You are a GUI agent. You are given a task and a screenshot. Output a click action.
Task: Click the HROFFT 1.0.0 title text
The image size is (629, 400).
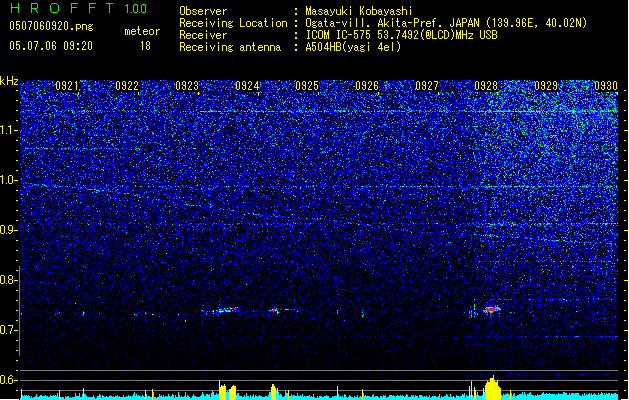79,8
